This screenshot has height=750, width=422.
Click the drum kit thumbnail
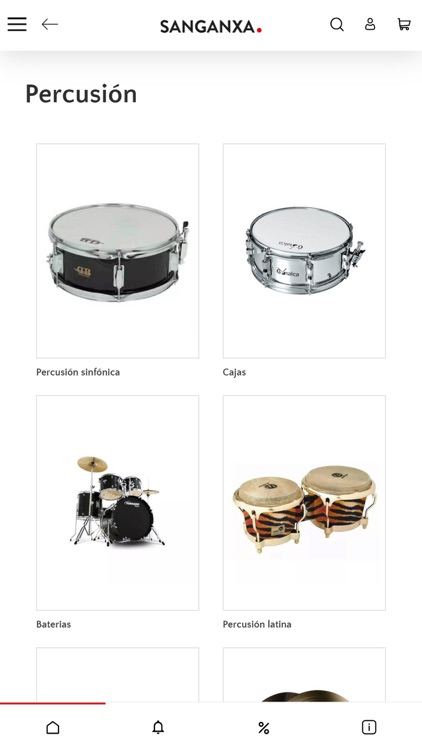tap(118, 503)
